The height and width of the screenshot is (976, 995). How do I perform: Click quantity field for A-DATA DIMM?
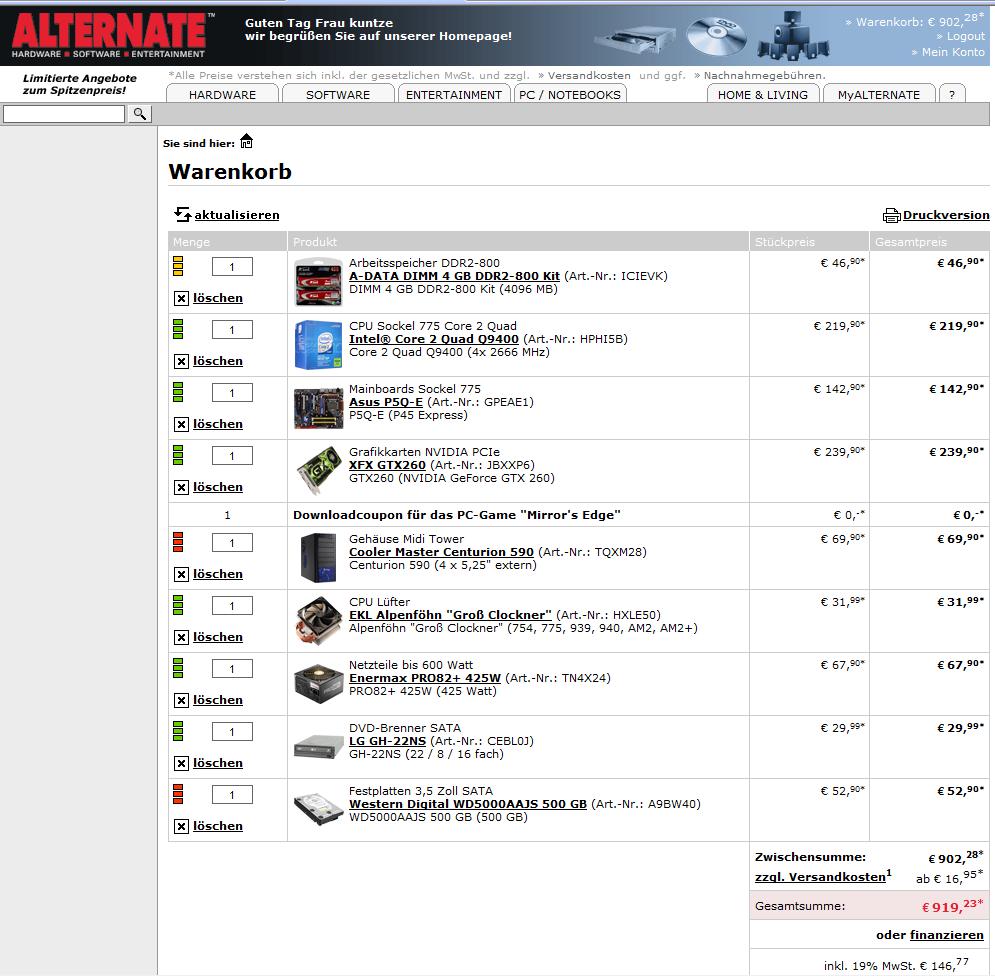pyautogui.click(x=232, y=267)
